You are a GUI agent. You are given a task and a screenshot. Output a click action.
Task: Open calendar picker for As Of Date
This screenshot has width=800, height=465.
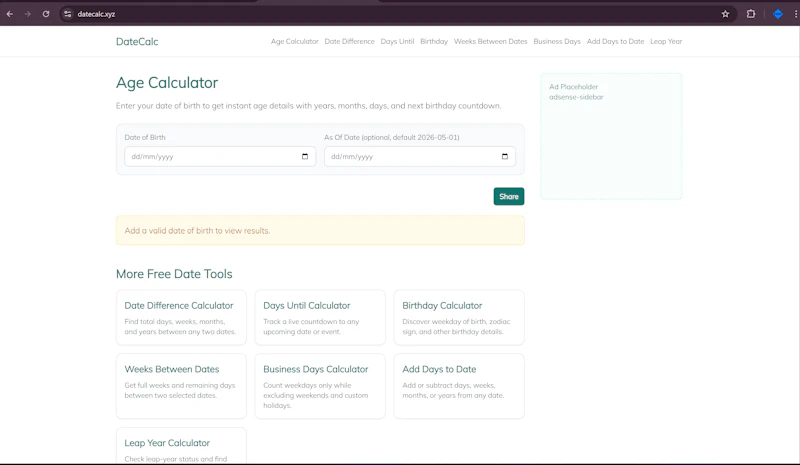coord(505,156)
